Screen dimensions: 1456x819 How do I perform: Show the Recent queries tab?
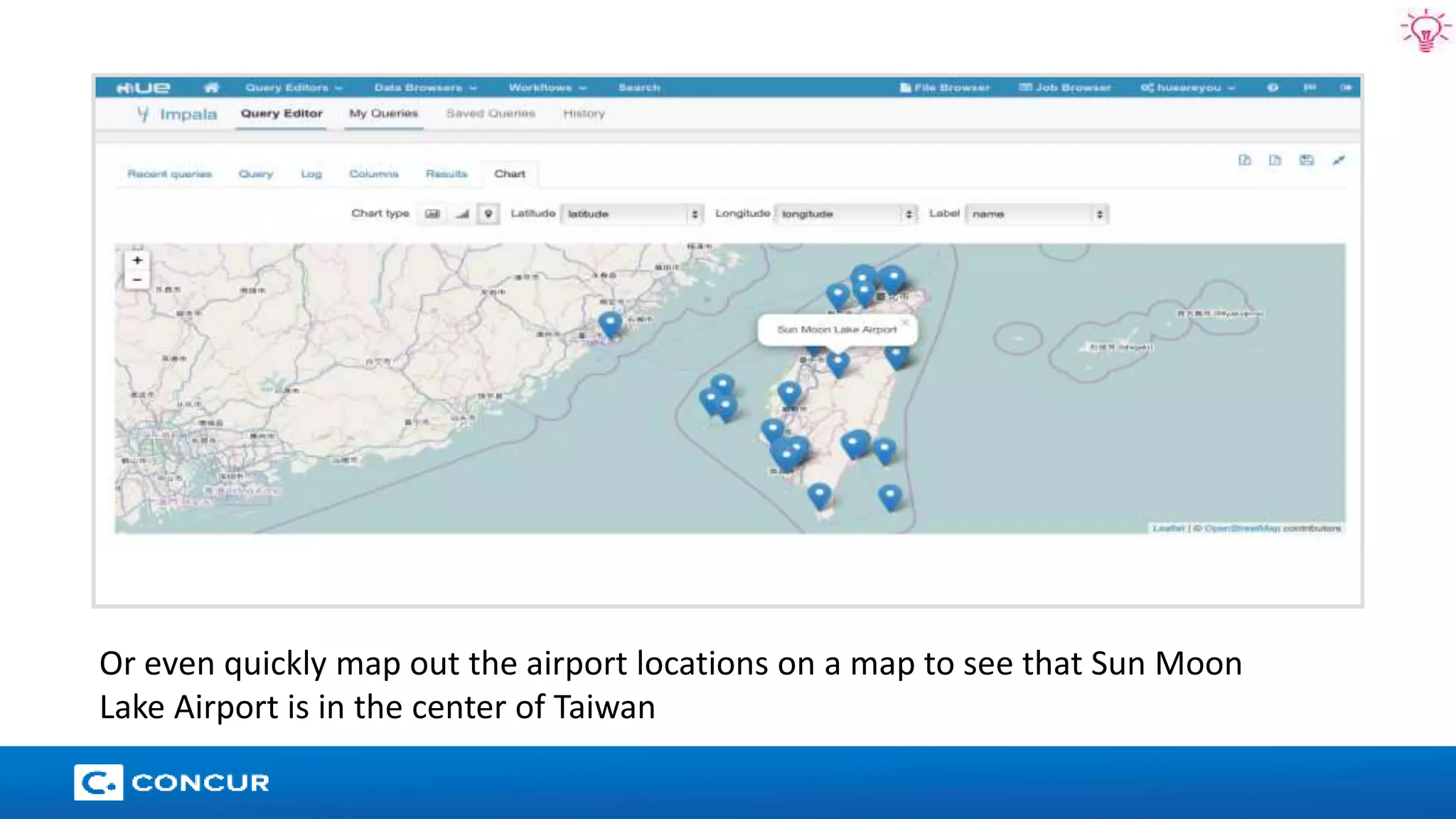pos(169,174)
